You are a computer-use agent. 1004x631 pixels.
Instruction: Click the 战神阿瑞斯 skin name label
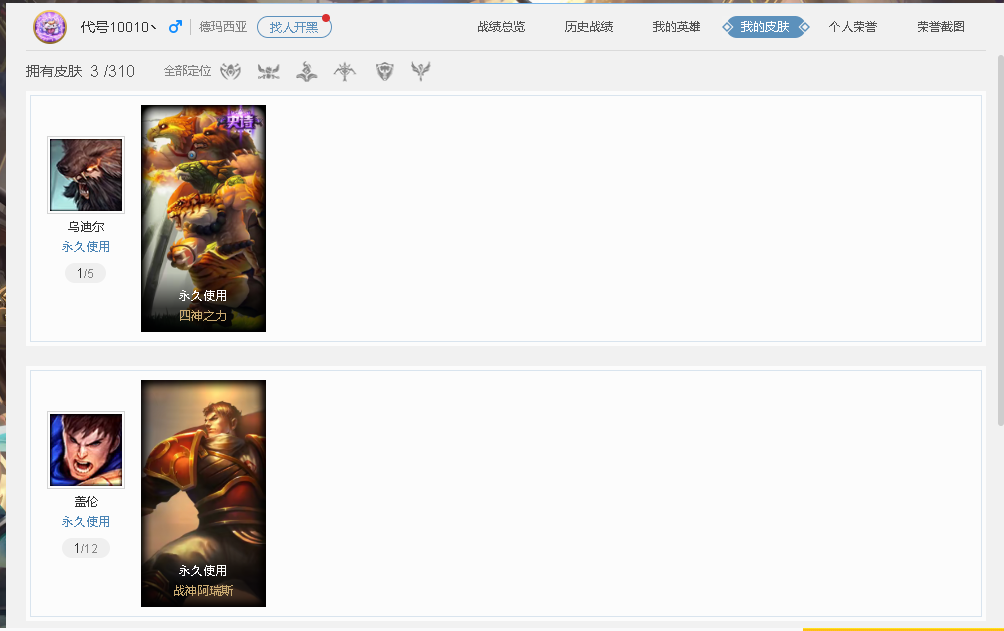[x=203, y=590]
